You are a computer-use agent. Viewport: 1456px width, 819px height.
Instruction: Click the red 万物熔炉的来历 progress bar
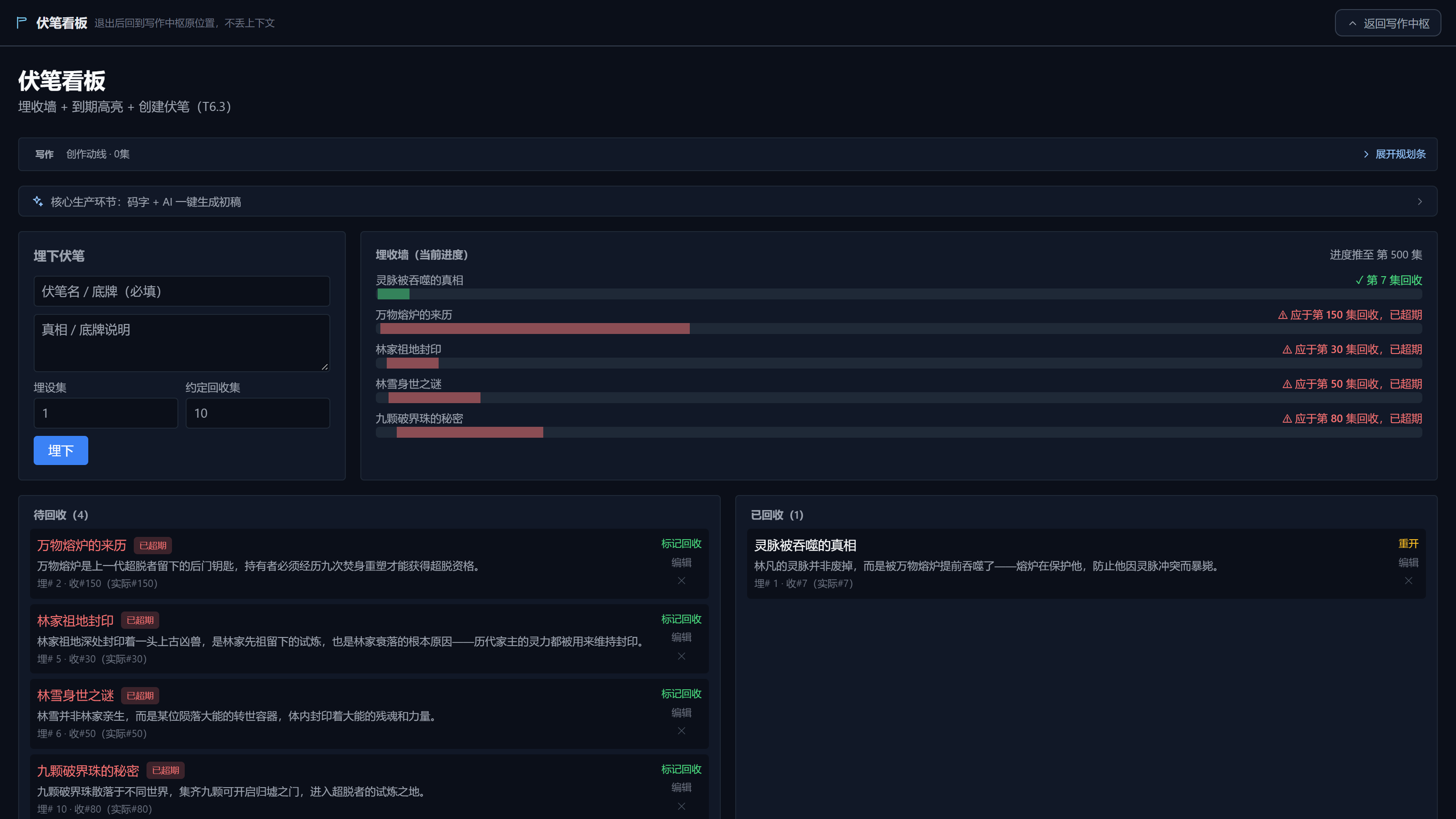pos(535,329)
